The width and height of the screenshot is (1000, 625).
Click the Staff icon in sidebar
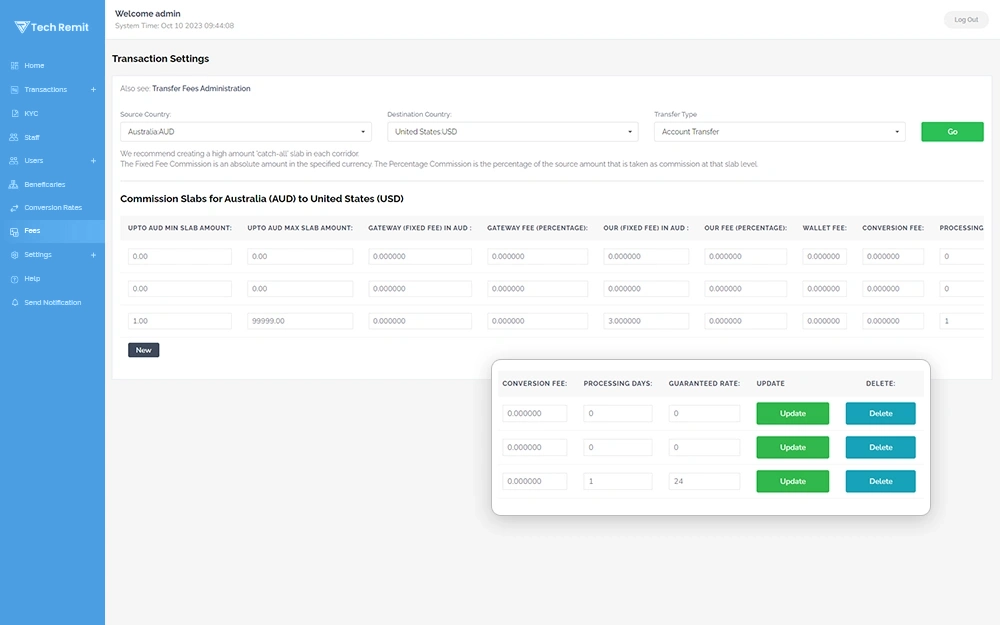click(x=14, y=137)
